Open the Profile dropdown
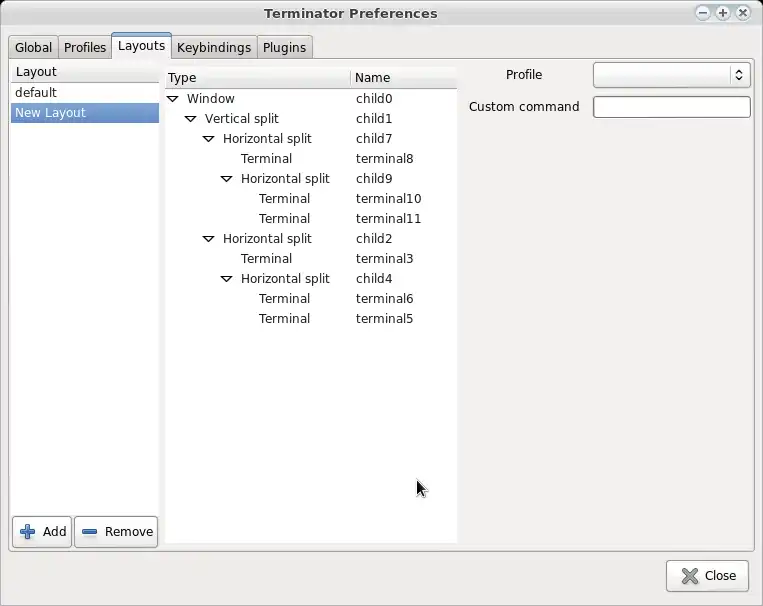 click(672, 75)
